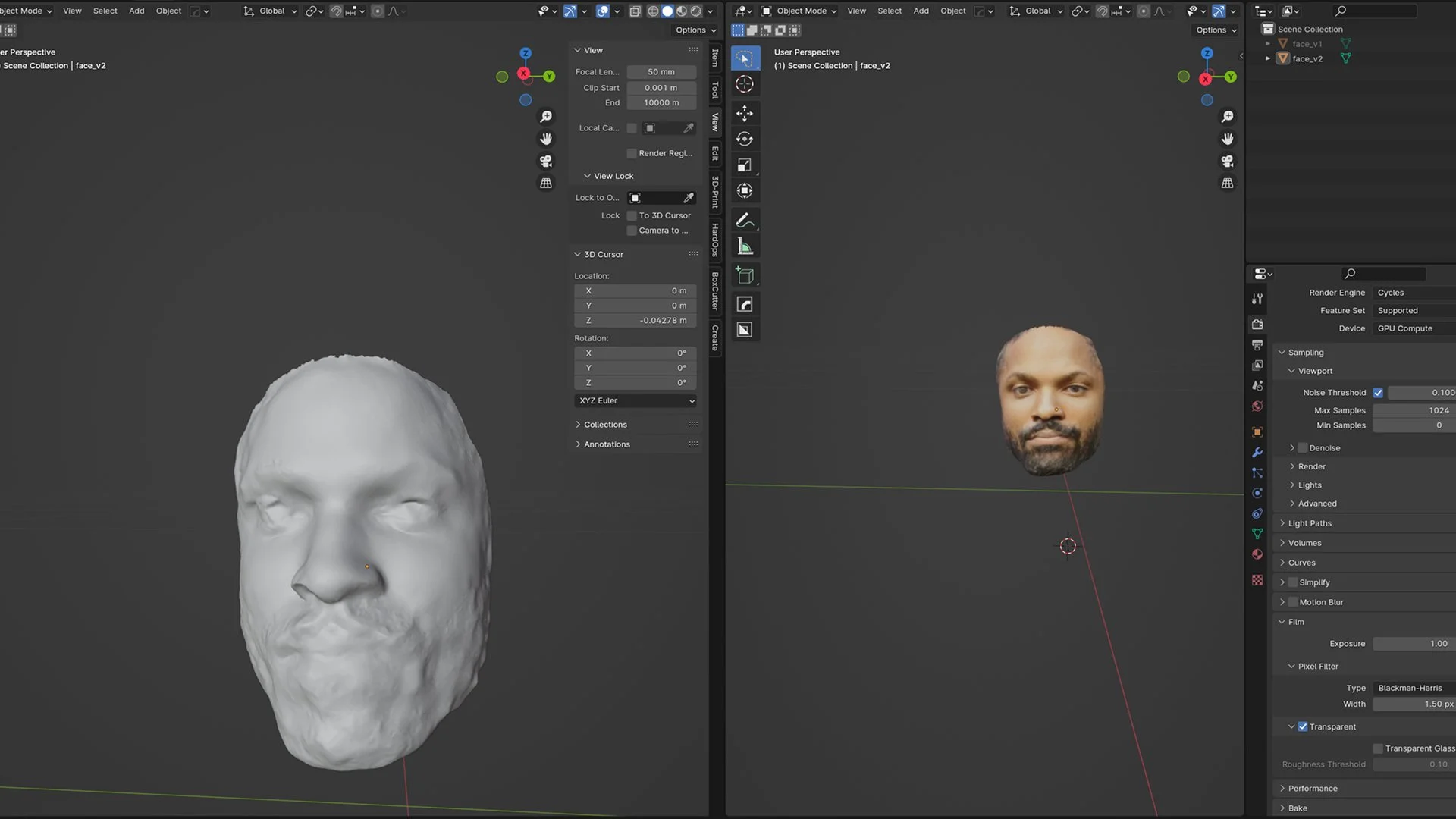Switch to the 3D-Print sidebar tab

pyautogui.click(x=715, y=192)
